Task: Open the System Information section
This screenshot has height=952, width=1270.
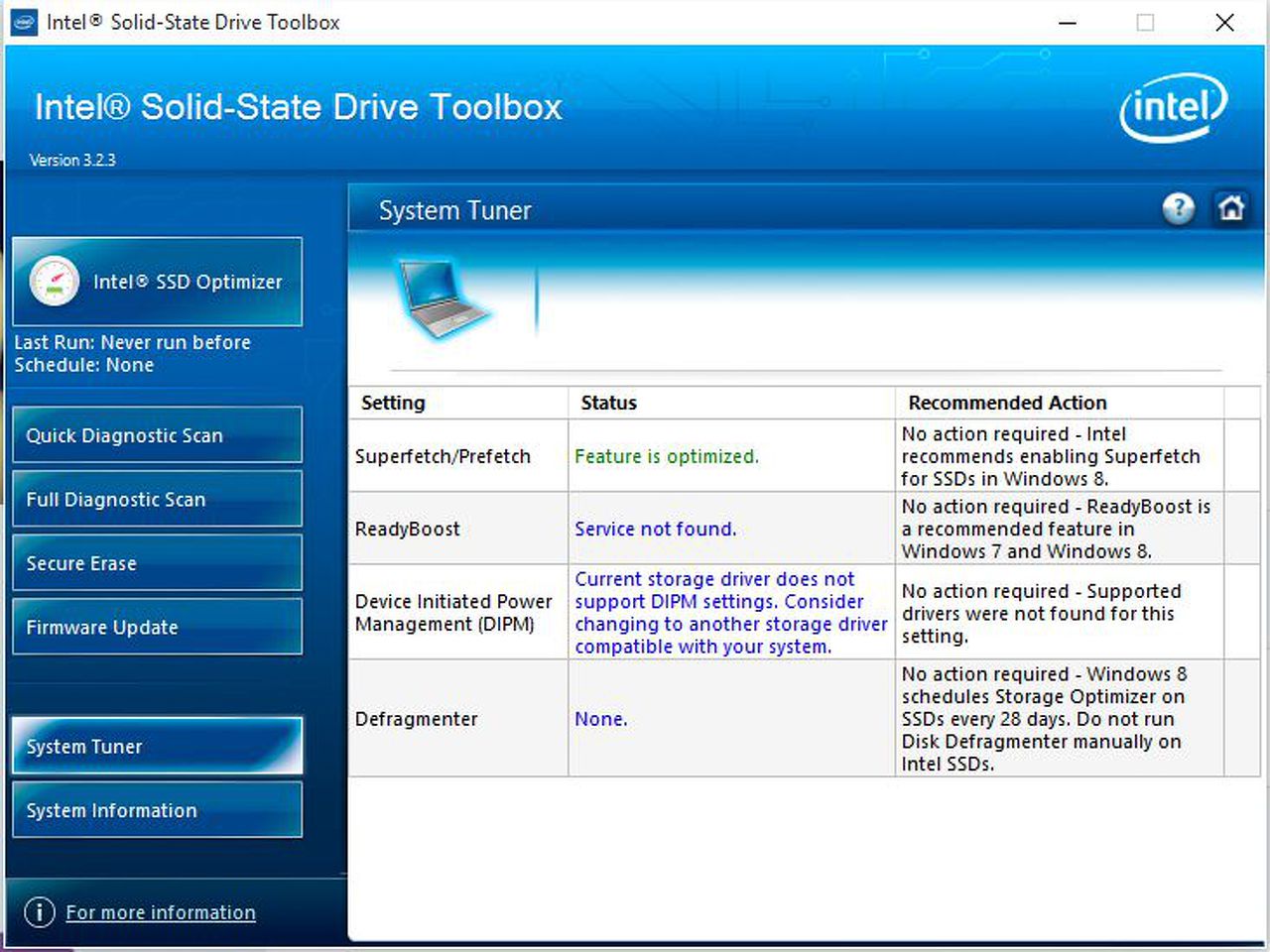Action: pyautogui.click(x=157, y=810)
